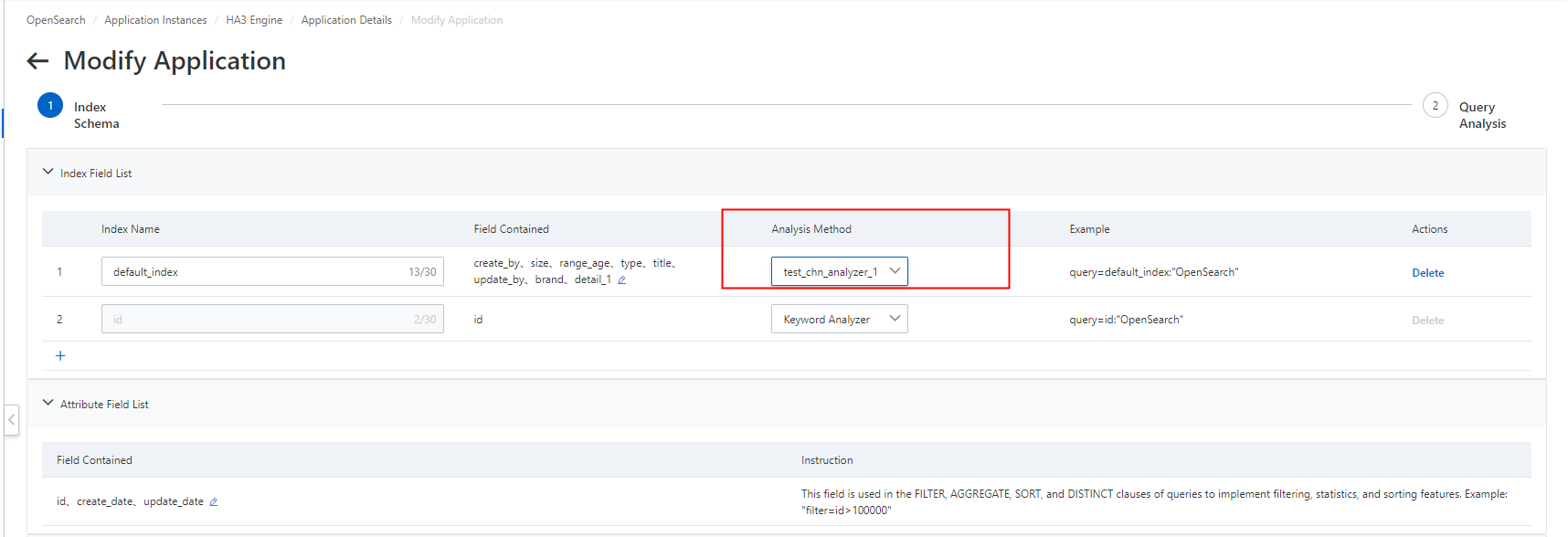1568x537 pixels.
Task: Open Application Instances breadcrumb
Action: pos(155,20)
